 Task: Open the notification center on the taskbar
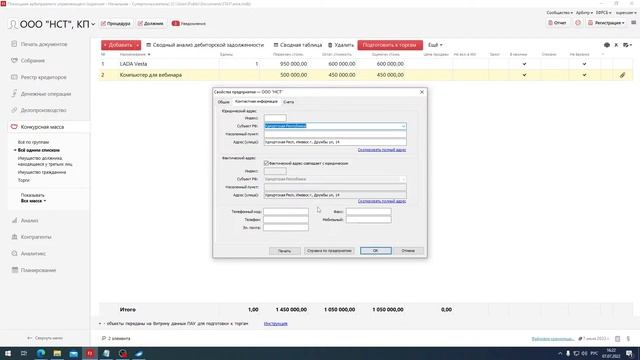629,353
